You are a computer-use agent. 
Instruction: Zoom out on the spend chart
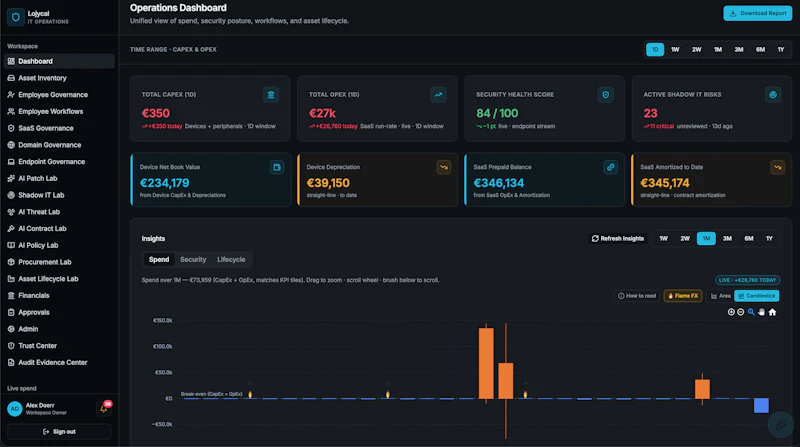coord(741,312)
